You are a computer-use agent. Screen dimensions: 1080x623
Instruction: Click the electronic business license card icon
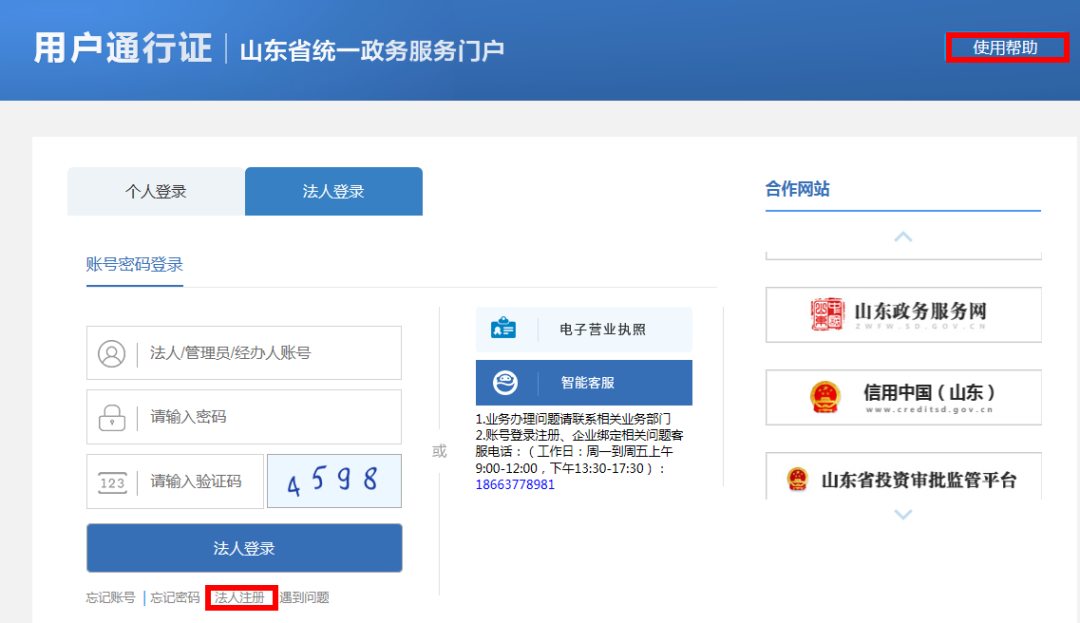point(504,329)
